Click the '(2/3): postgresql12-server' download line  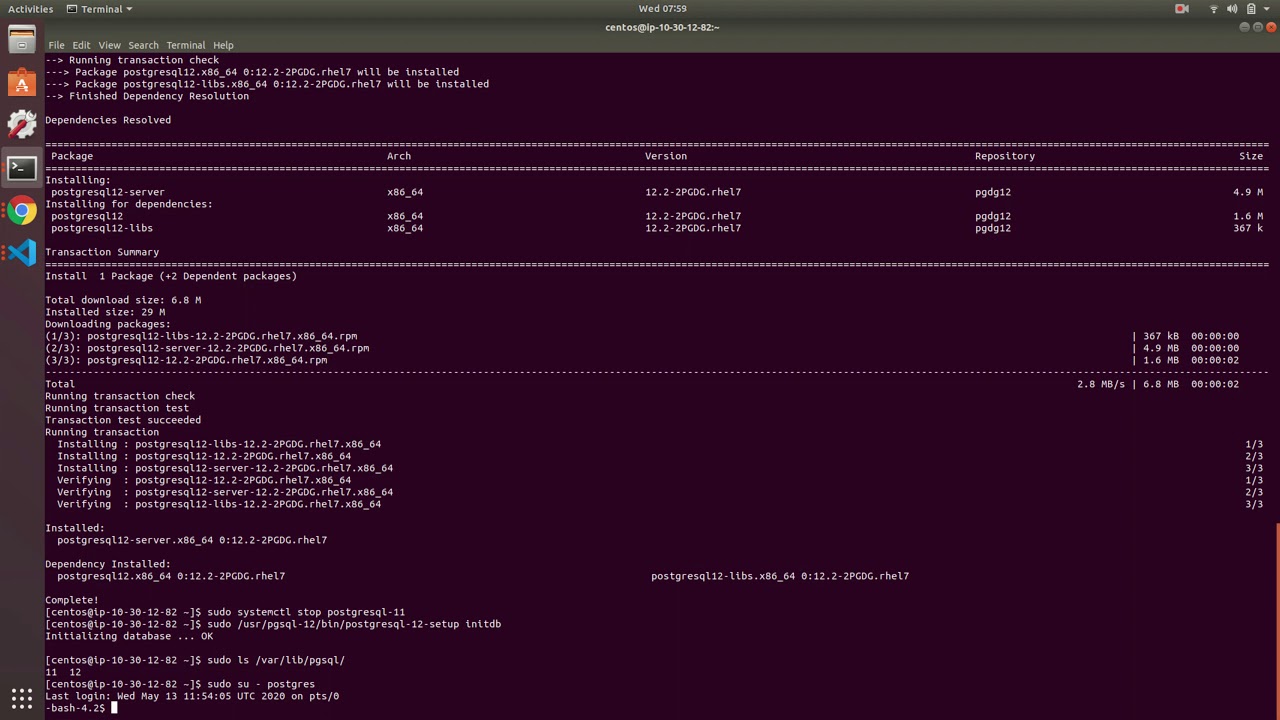pos(207,348)
